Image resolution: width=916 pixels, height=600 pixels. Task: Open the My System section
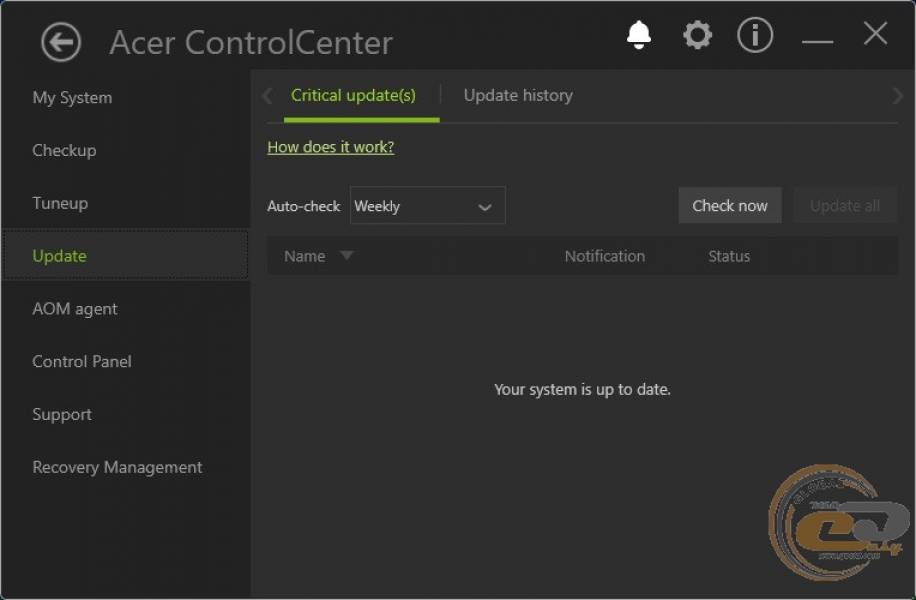tap(72, 98)
